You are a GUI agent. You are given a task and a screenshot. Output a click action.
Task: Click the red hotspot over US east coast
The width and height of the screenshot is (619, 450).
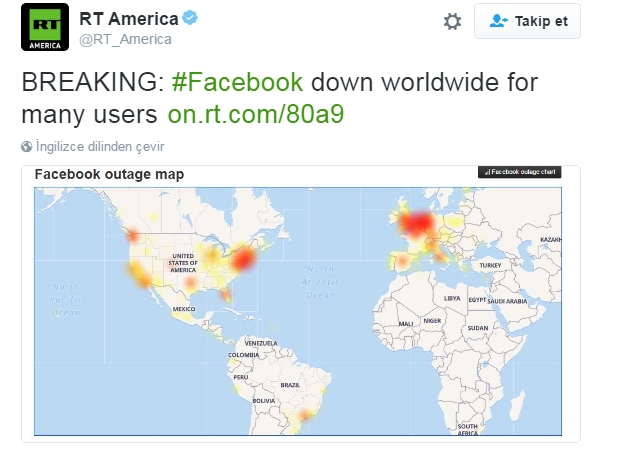[242, 259]
